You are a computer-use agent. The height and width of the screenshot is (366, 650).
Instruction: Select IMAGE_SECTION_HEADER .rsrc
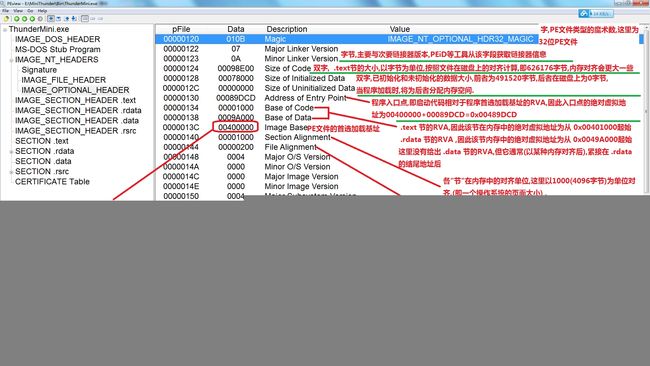pyautogui.click(x=75, y=131)
